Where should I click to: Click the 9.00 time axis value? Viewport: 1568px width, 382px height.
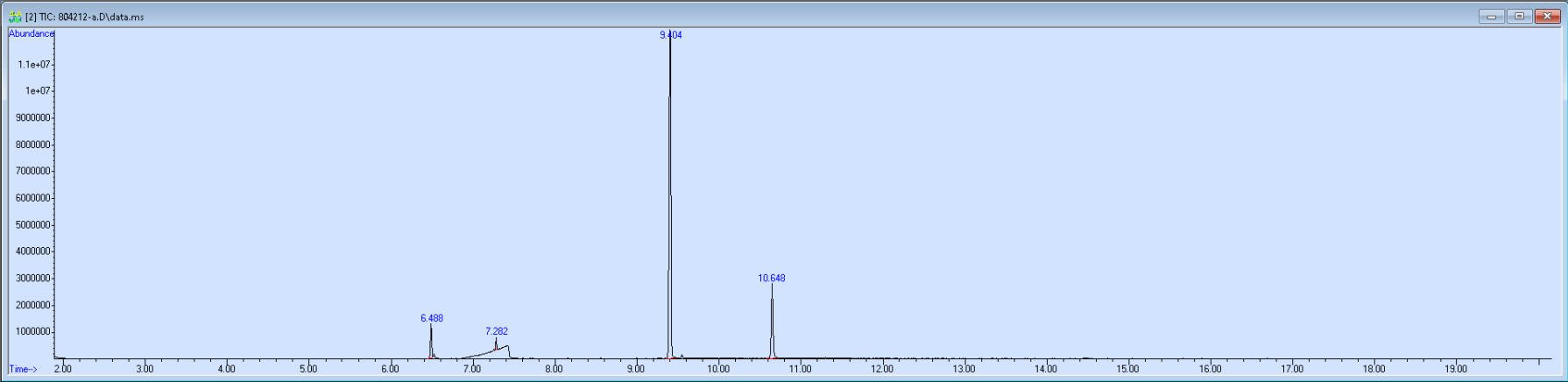(637, 370)
